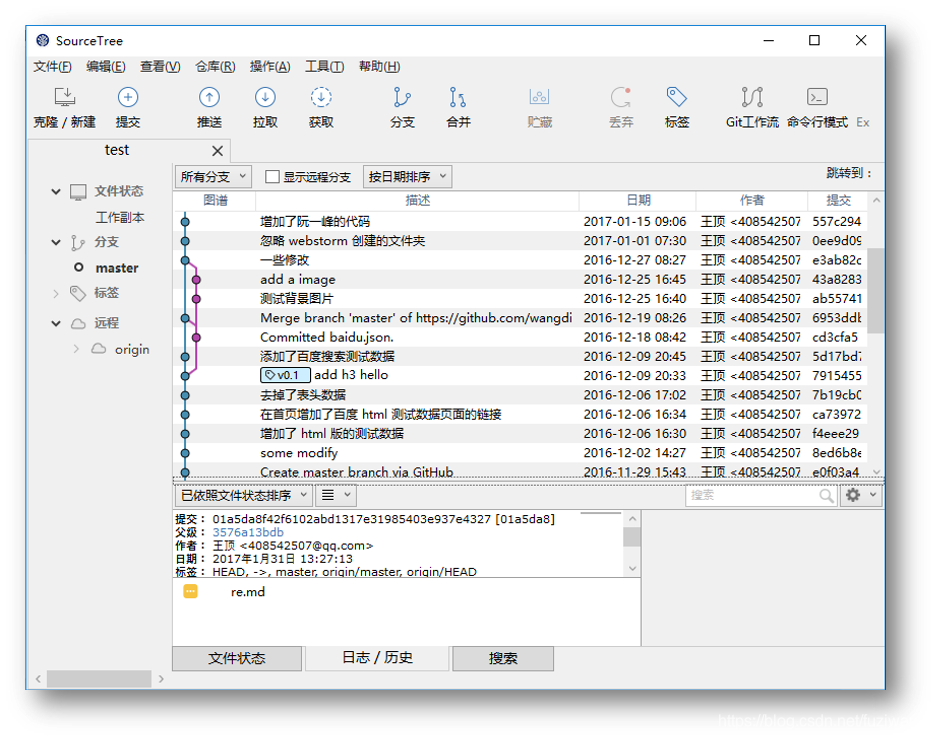Screen dimensions: 936x740
Task: Collapse the 分支 sidebar section
Action: [56, 242]
